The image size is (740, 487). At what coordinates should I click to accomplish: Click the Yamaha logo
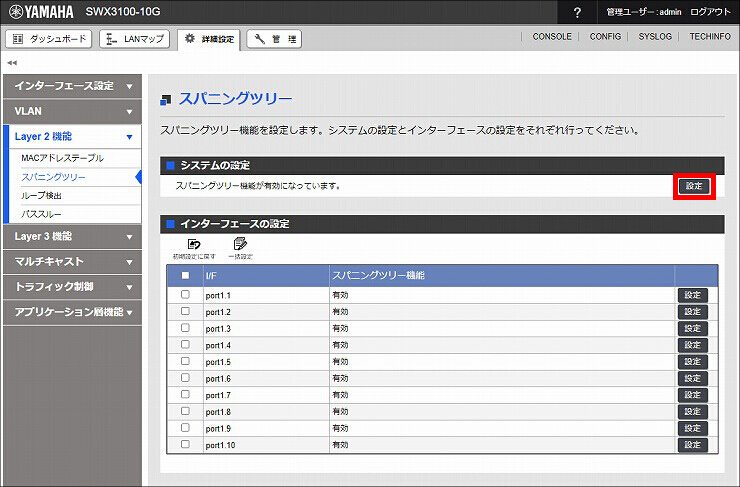pos(42,12)
